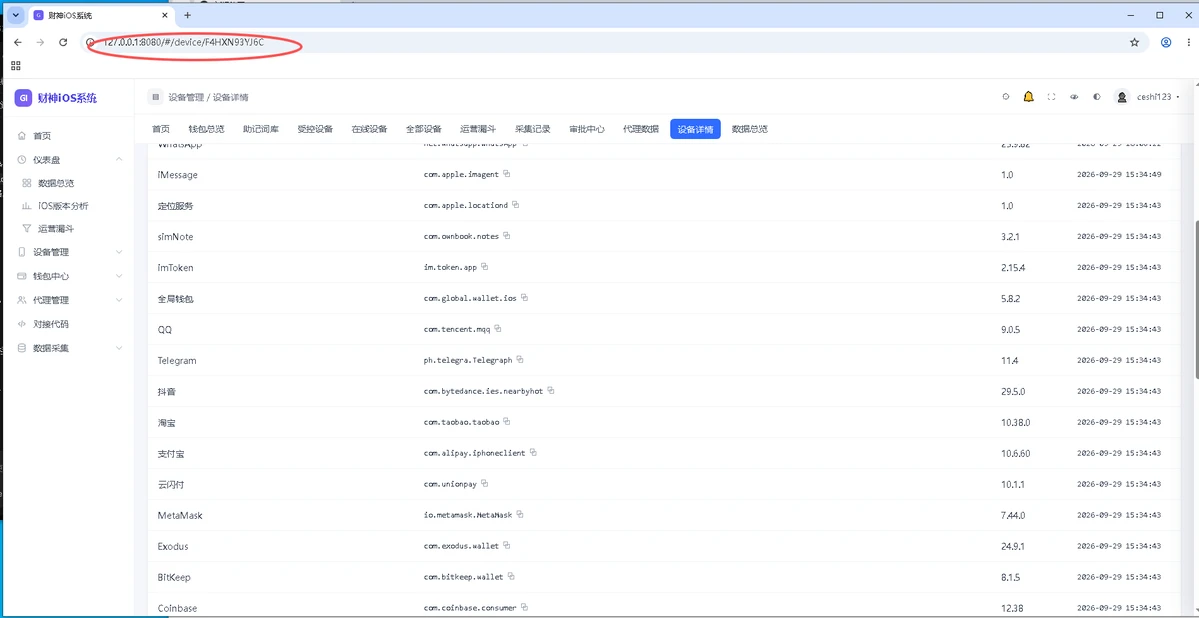The height and width of the screenshot is (618, 1199).
Task: Open the Chrome apps grid shortcut
Action: pos(16,66)
